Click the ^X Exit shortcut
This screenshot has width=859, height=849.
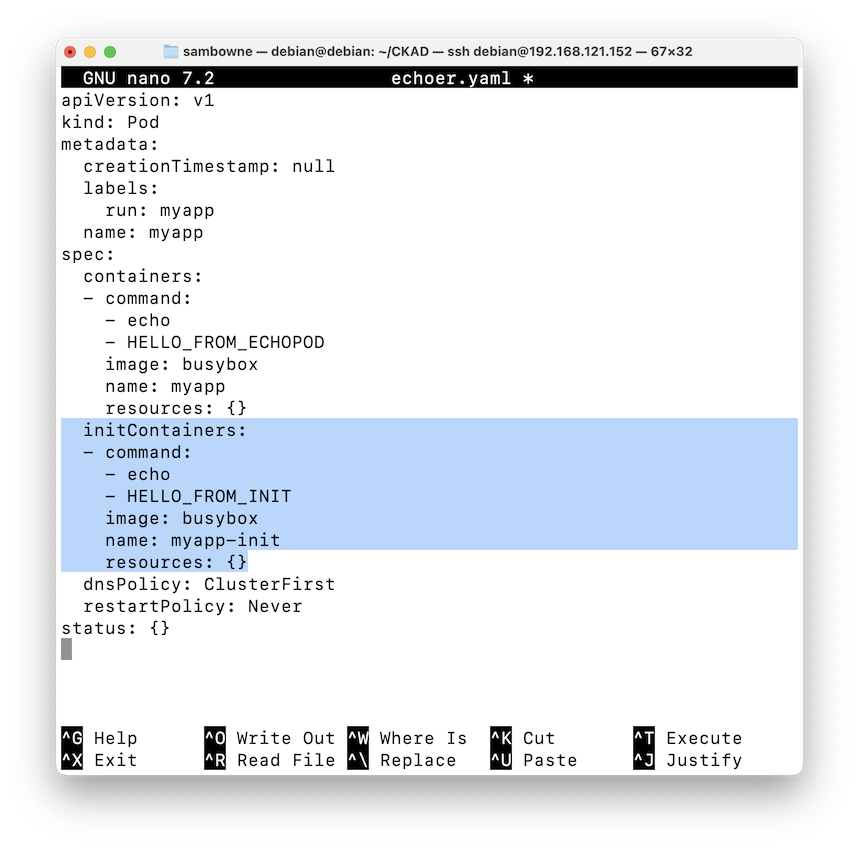click(99, 760)
